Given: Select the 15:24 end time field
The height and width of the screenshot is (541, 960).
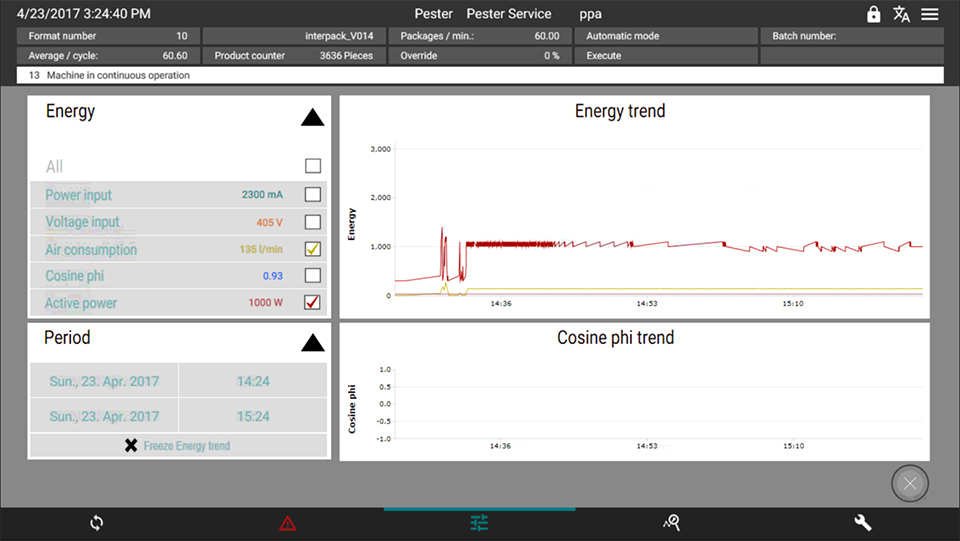Looking at the screenshot, I should pyautogui.click(x=252, y=416).
